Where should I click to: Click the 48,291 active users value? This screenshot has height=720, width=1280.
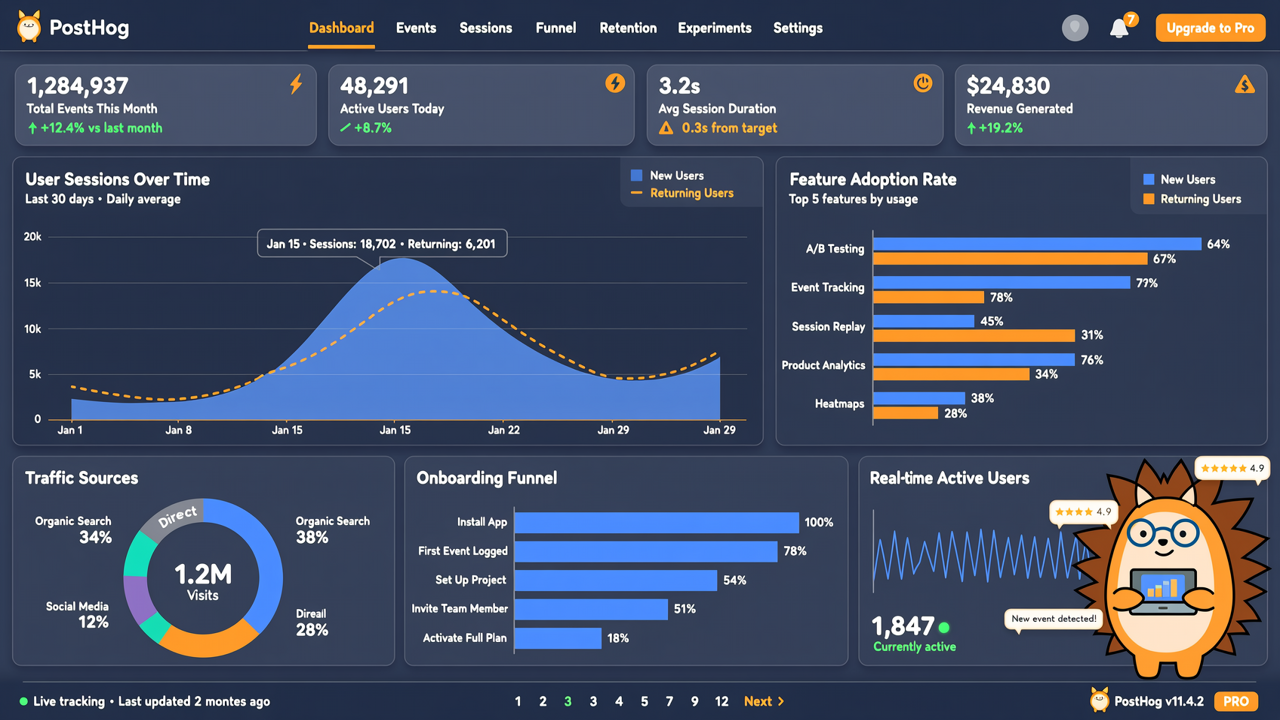375,86
